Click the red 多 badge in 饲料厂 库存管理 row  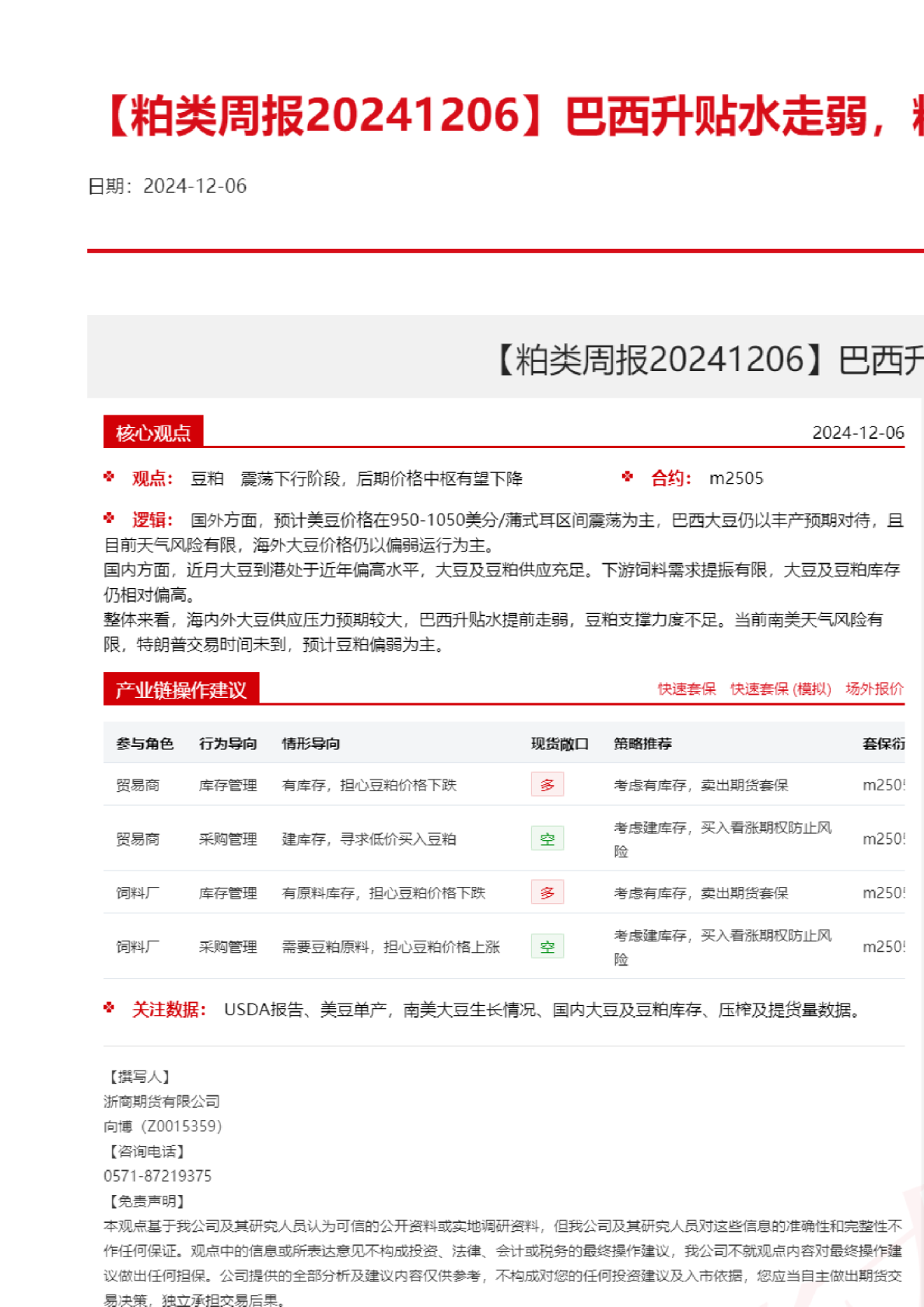point(547,892)
